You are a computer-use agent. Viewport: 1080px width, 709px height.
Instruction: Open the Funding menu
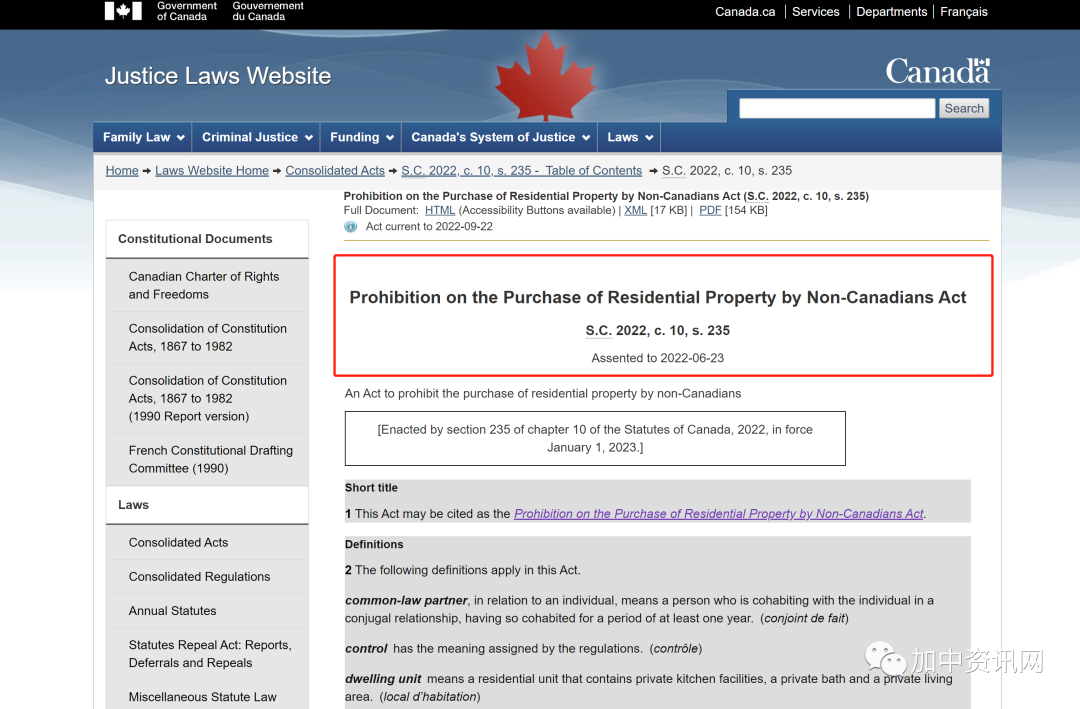[361, 137]
